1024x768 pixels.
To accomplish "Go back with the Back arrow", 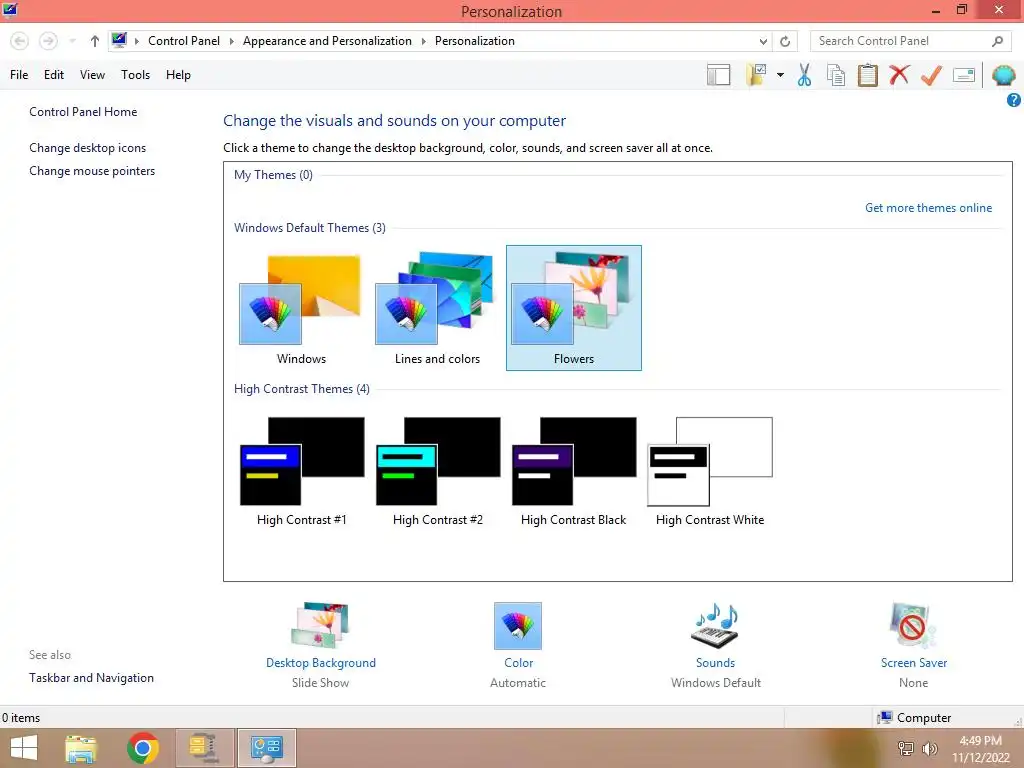I will (20, 41).
